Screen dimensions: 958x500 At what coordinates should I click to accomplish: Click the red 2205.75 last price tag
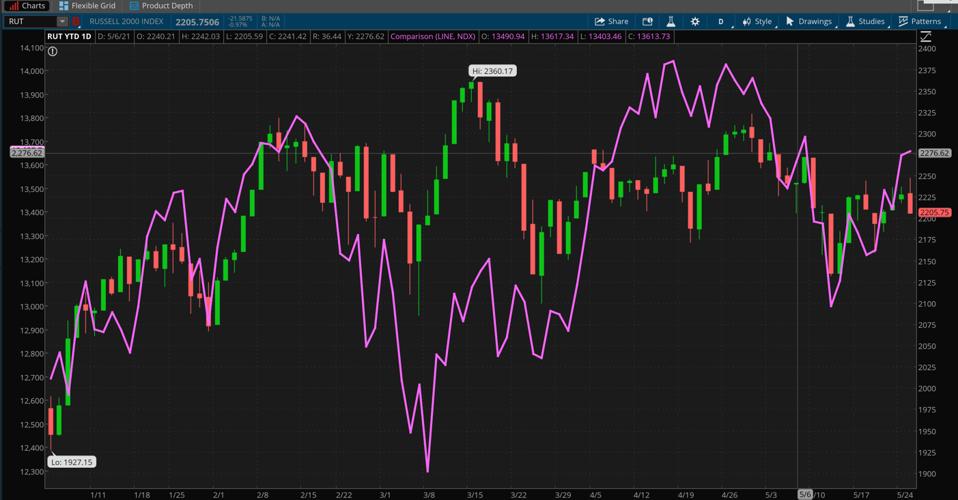[x=934, y=213]
